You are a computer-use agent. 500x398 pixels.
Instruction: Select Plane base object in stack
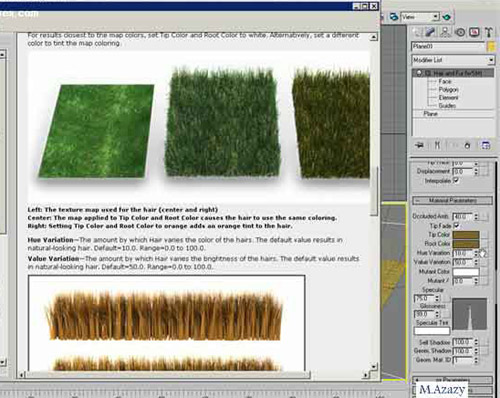(430, 114)
